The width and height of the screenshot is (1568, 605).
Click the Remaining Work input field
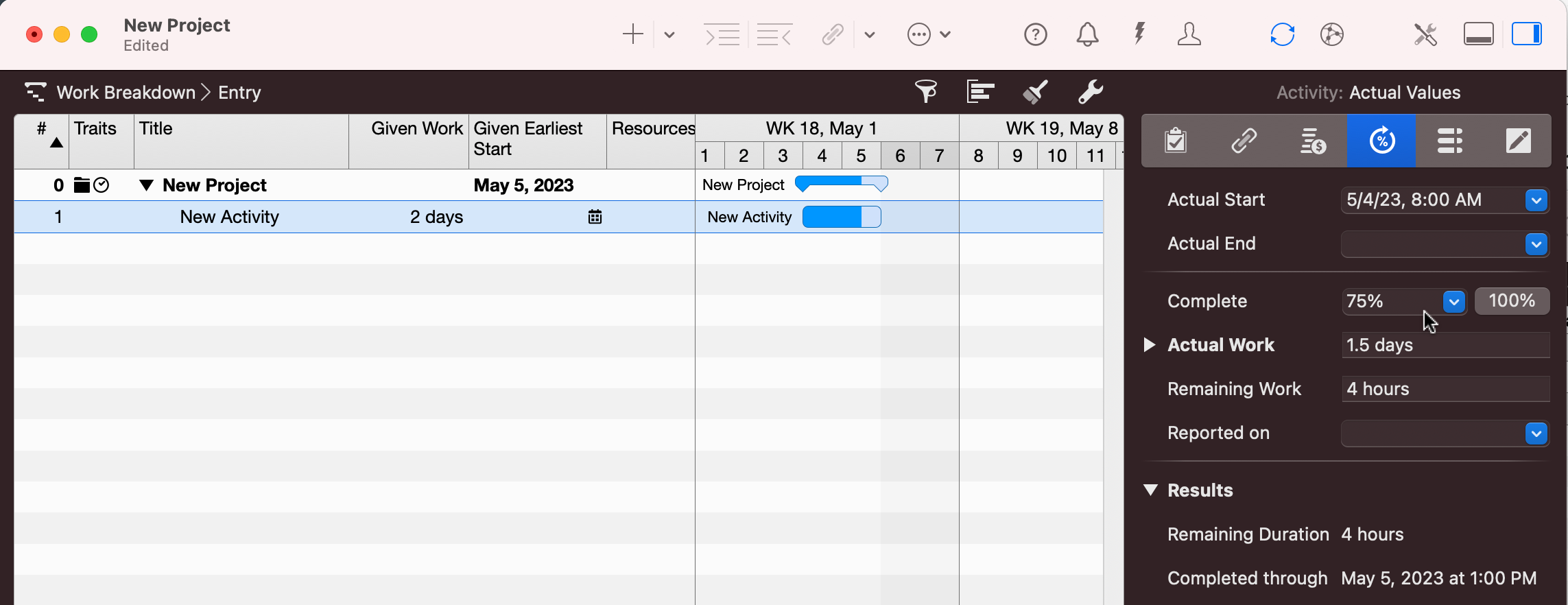pyautogui.click(x=1445, y=389)
